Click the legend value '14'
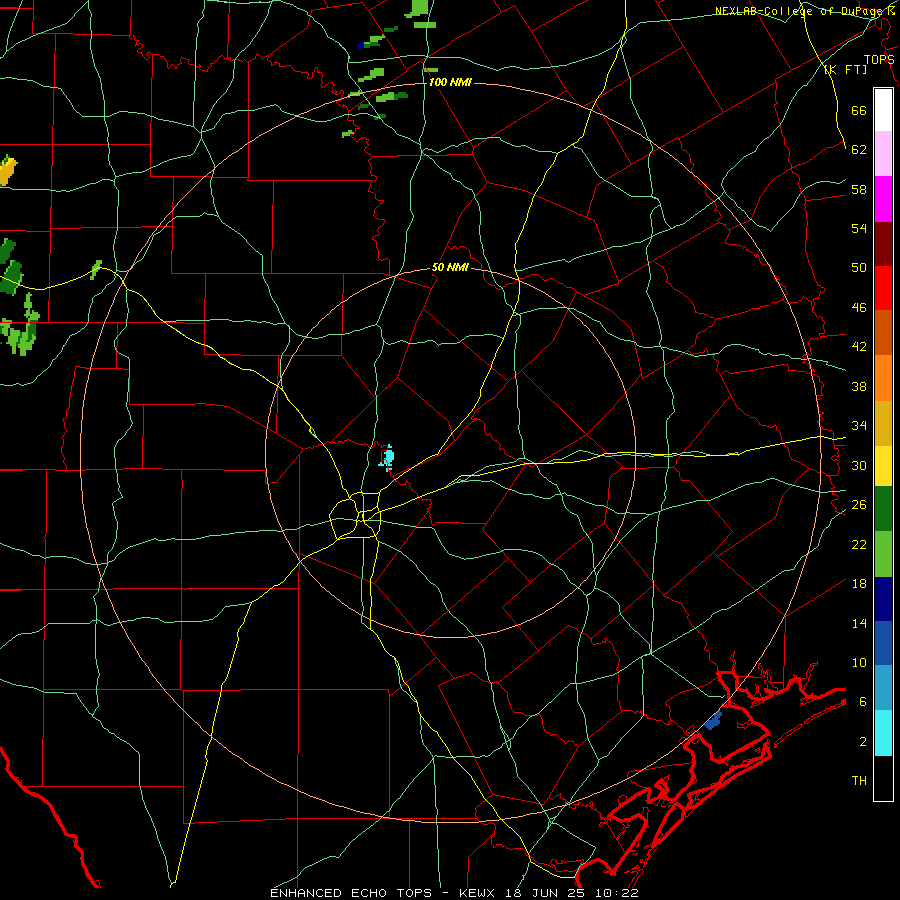900x900 pixels. click(859, 623)
